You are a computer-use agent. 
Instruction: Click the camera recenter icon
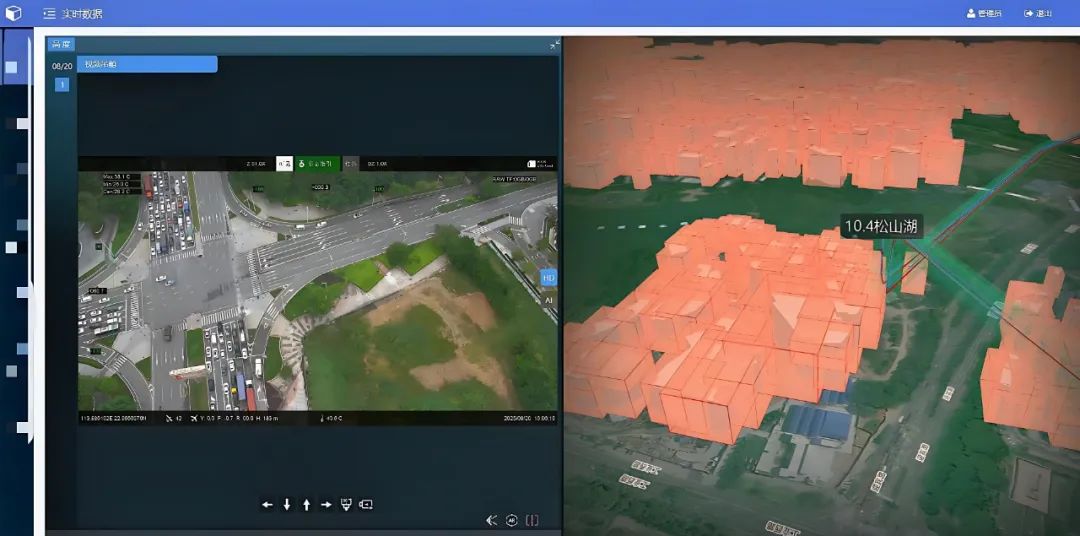[366, 505]
